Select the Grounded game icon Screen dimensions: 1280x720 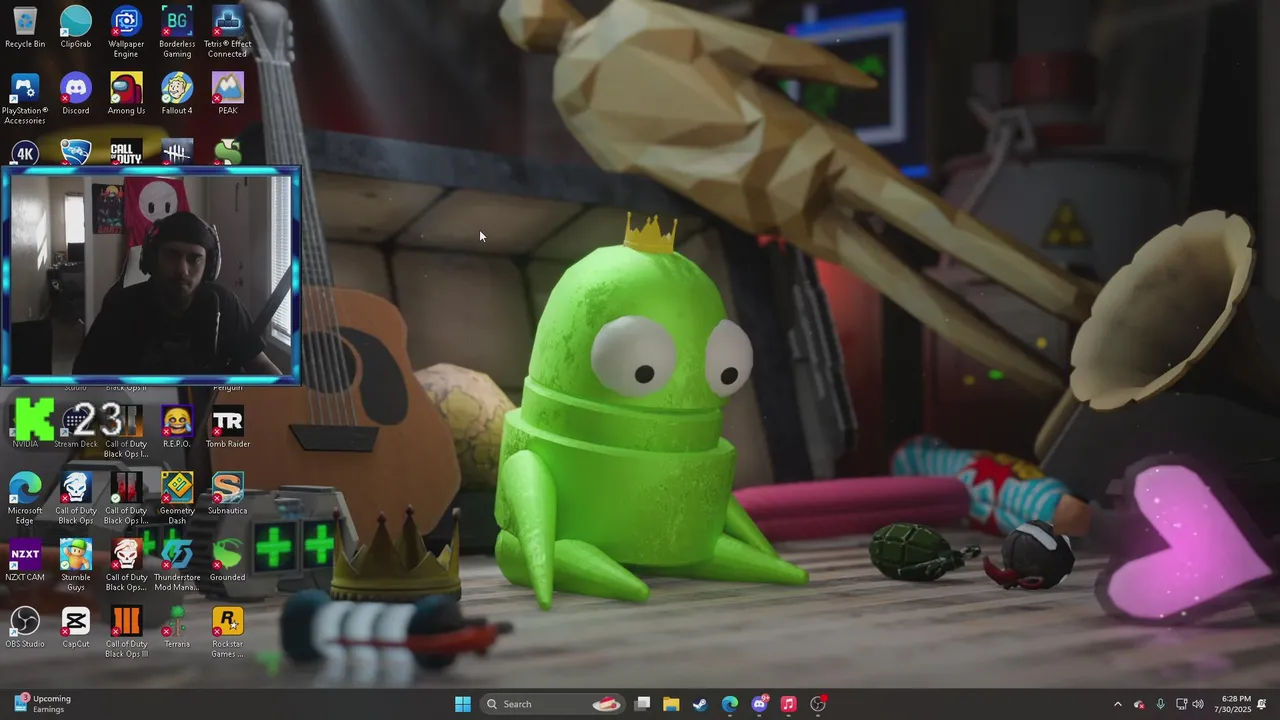[227, 560]
